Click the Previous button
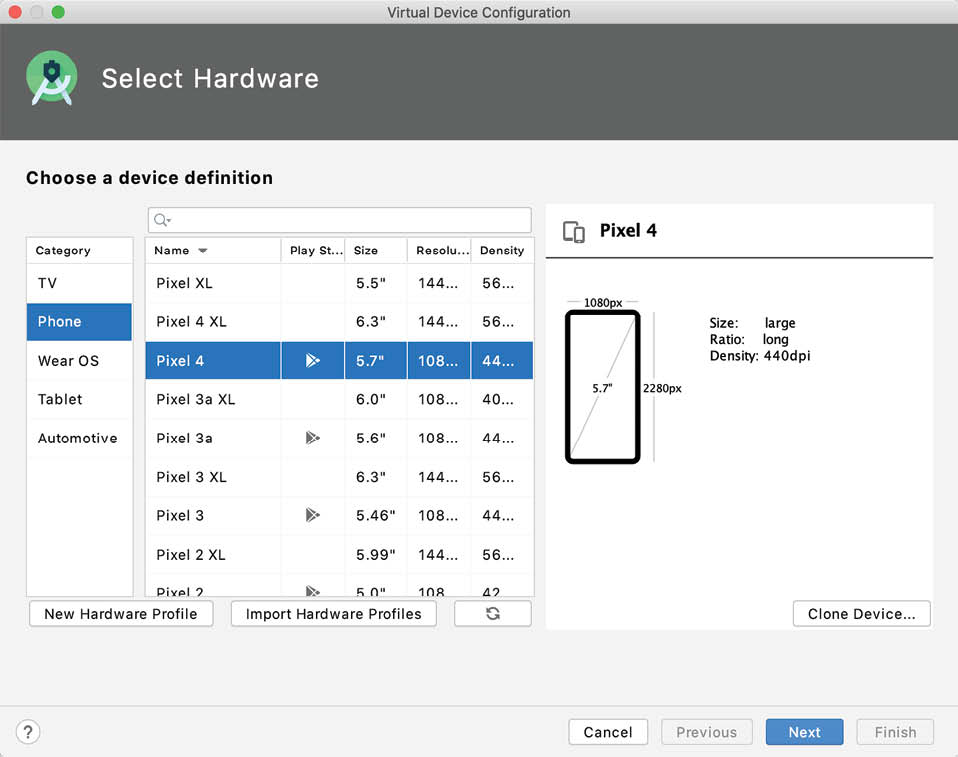 coord(706,732)
